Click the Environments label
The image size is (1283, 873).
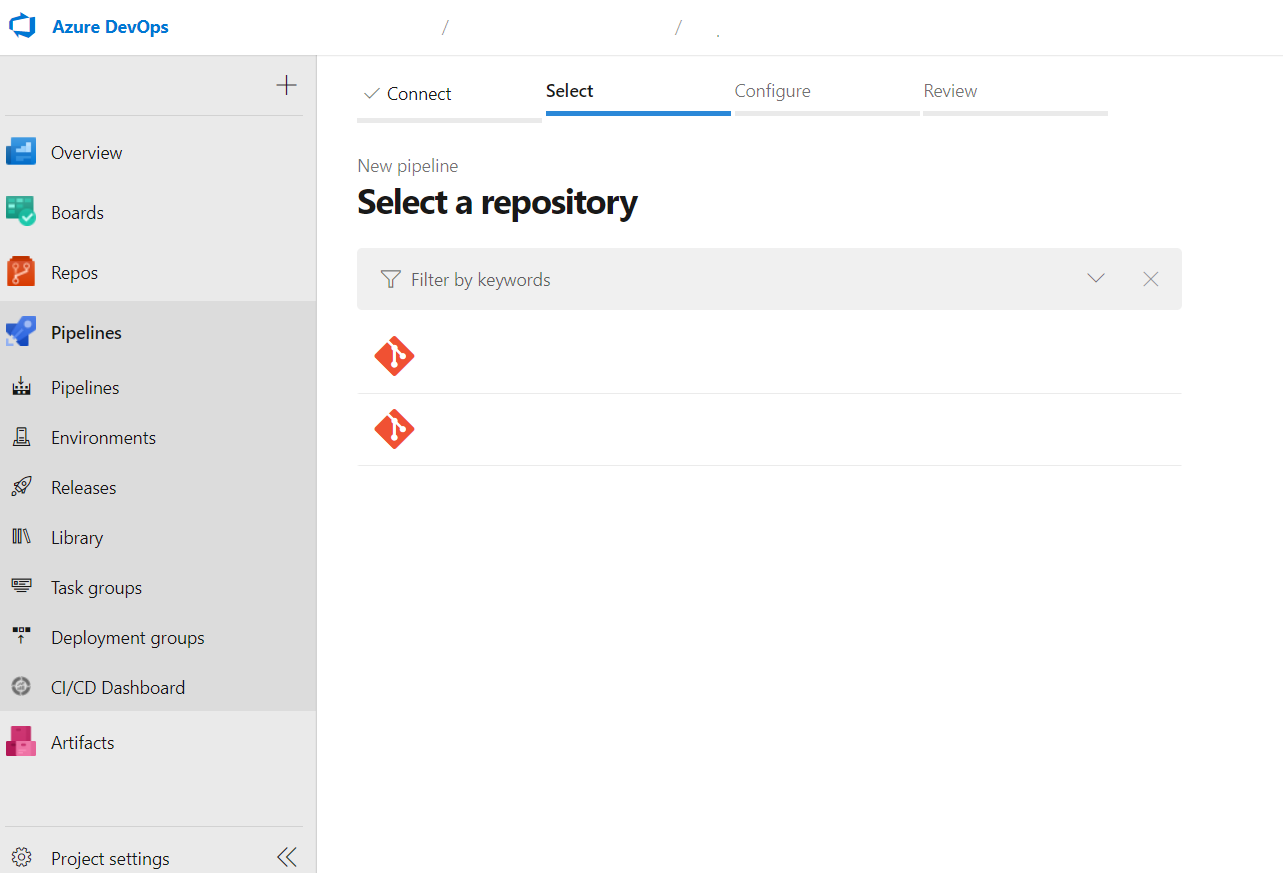(x=103, y=438)
